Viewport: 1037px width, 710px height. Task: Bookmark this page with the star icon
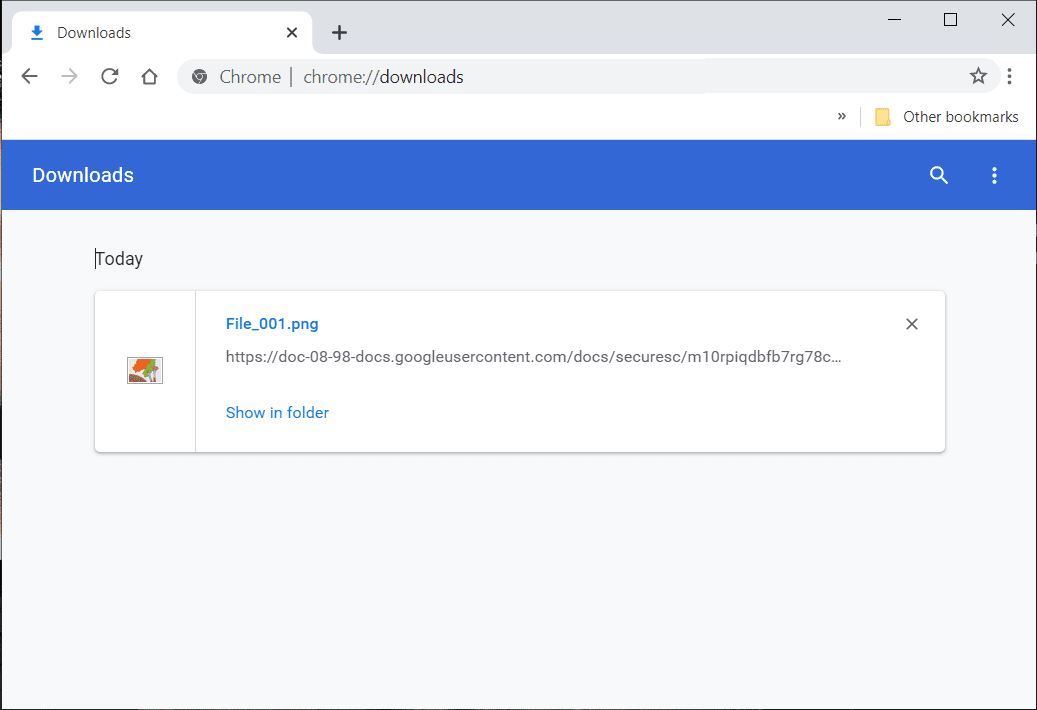click(x=978, y=76)
